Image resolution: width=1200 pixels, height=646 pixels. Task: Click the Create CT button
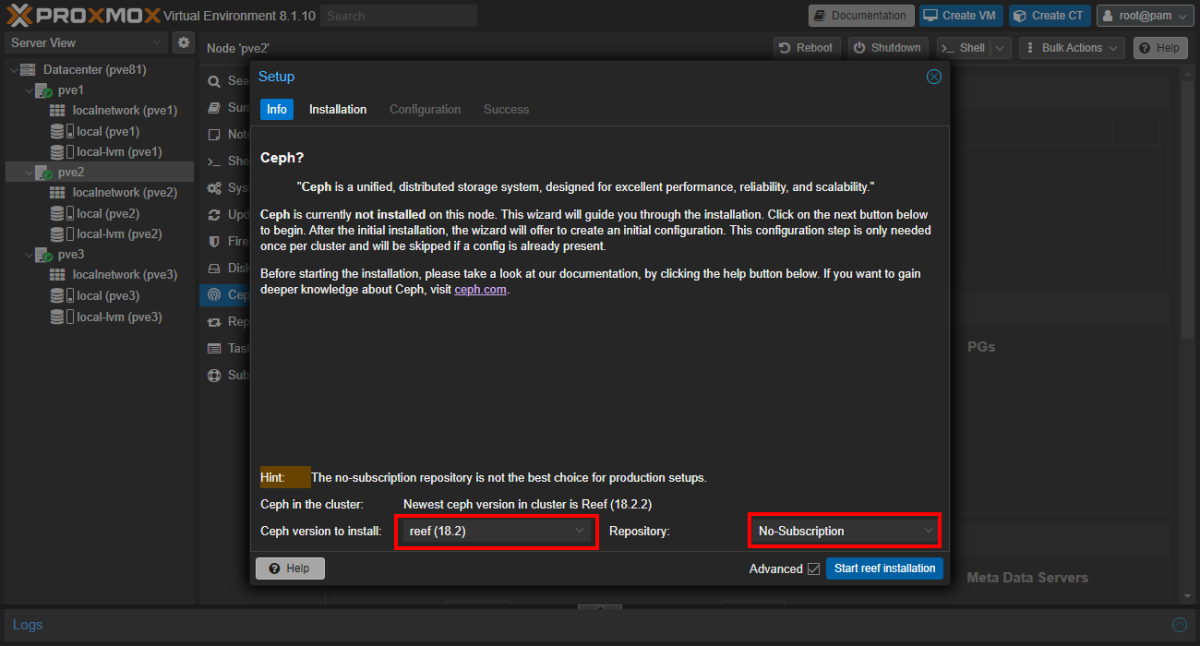point(1049,16)
